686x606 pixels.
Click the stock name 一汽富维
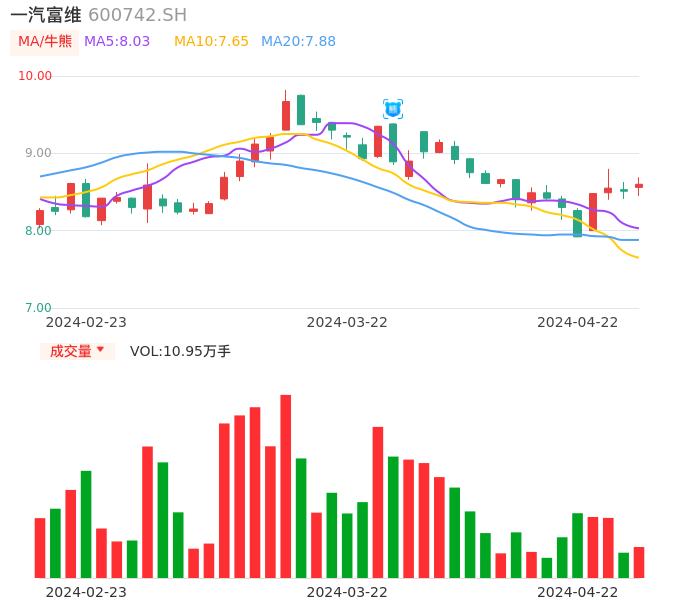(46, 15)
